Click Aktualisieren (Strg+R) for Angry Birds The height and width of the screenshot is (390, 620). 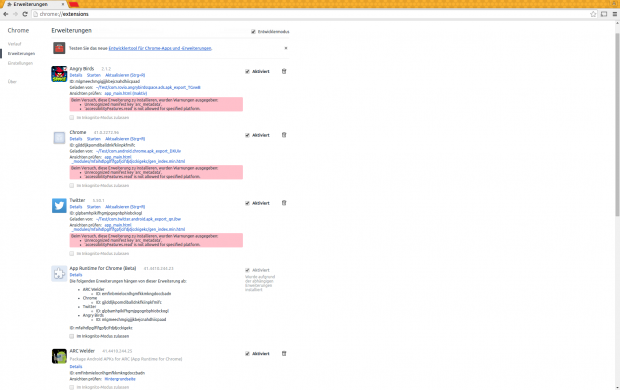tap(125, 75)
